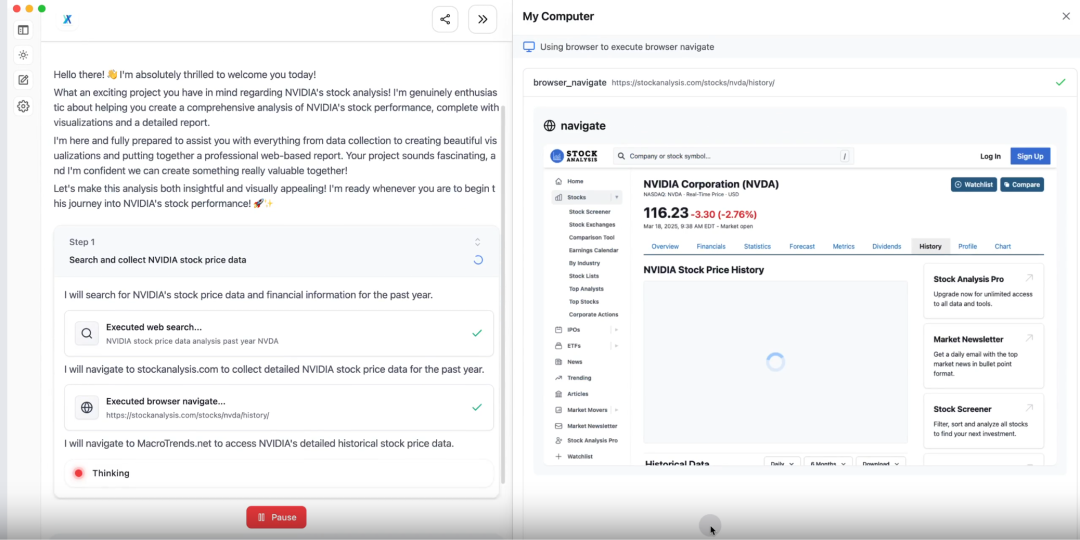Expand the IPOs submenu arrow
Viewport: 1080px width, 540px height.
[616, 330]
